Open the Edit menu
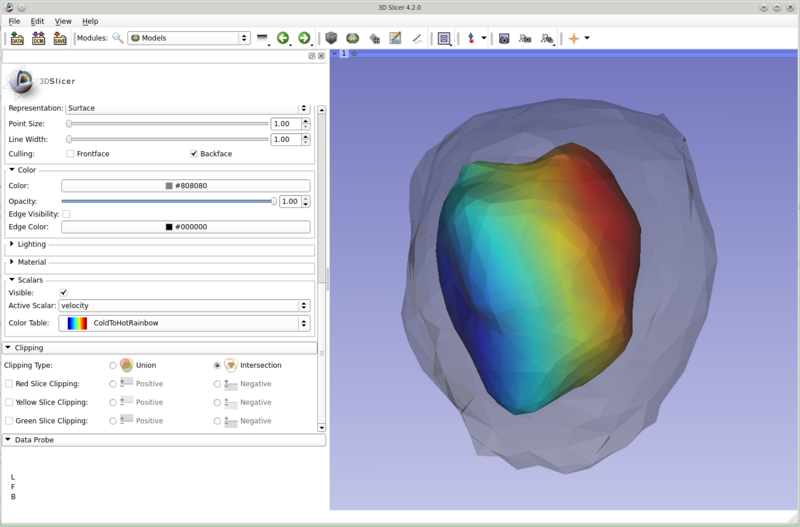800x527 pixels. point(37,21)
